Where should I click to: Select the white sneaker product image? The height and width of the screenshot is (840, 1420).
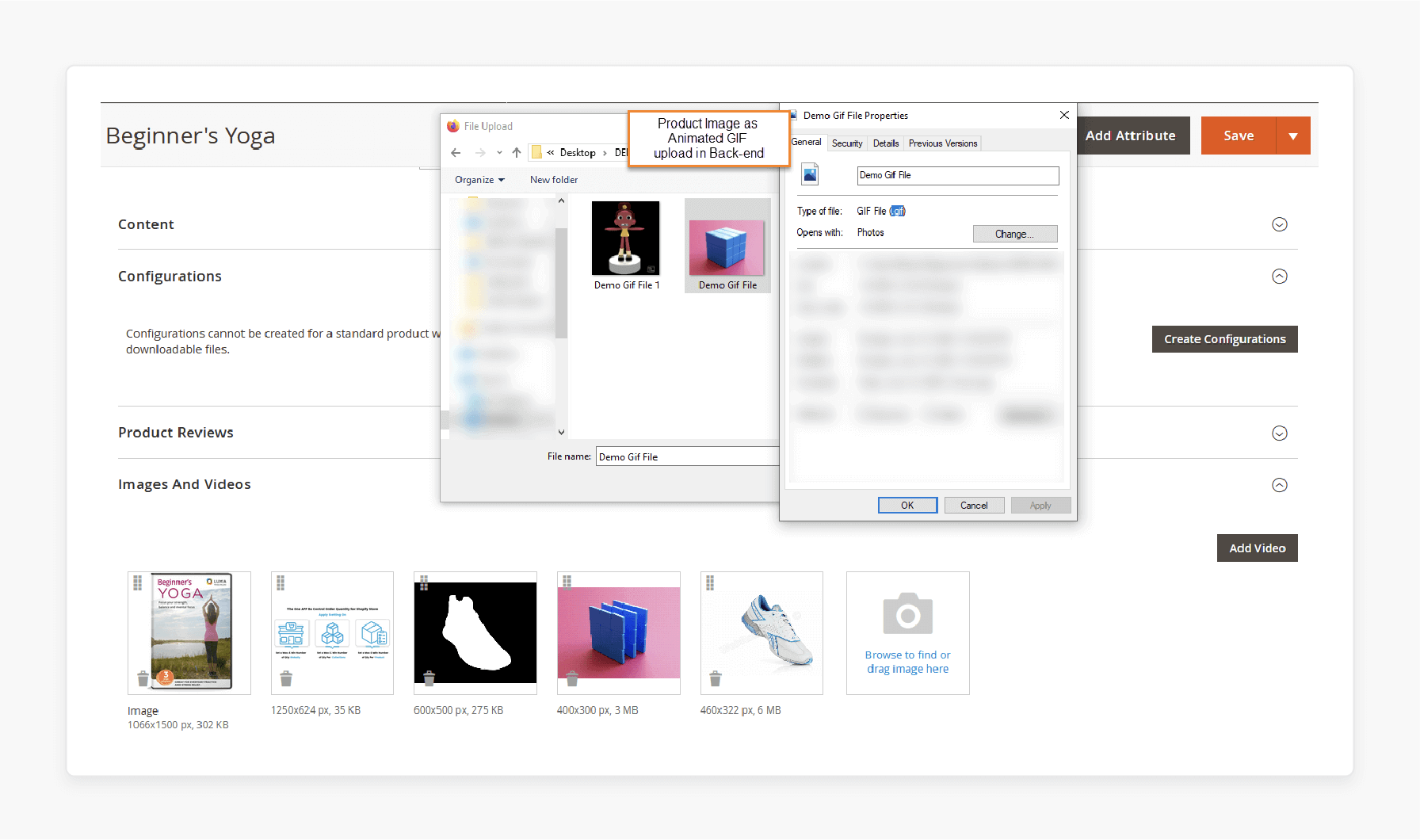[762, 632]
